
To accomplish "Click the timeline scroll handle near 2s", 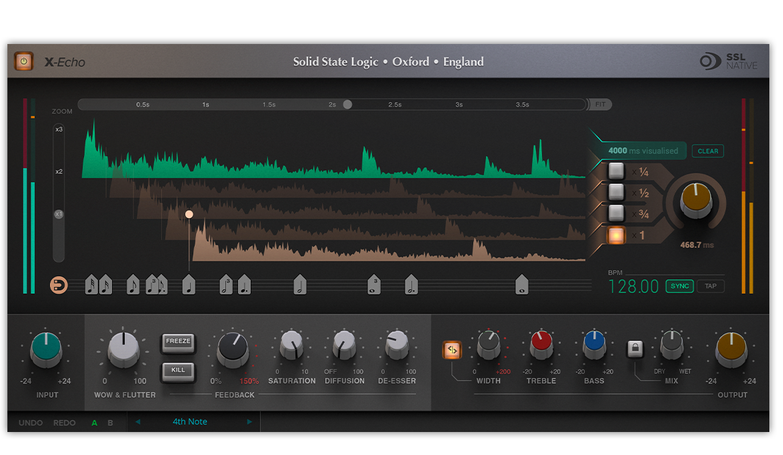I will pyautogui.click(x=348, y=104).
